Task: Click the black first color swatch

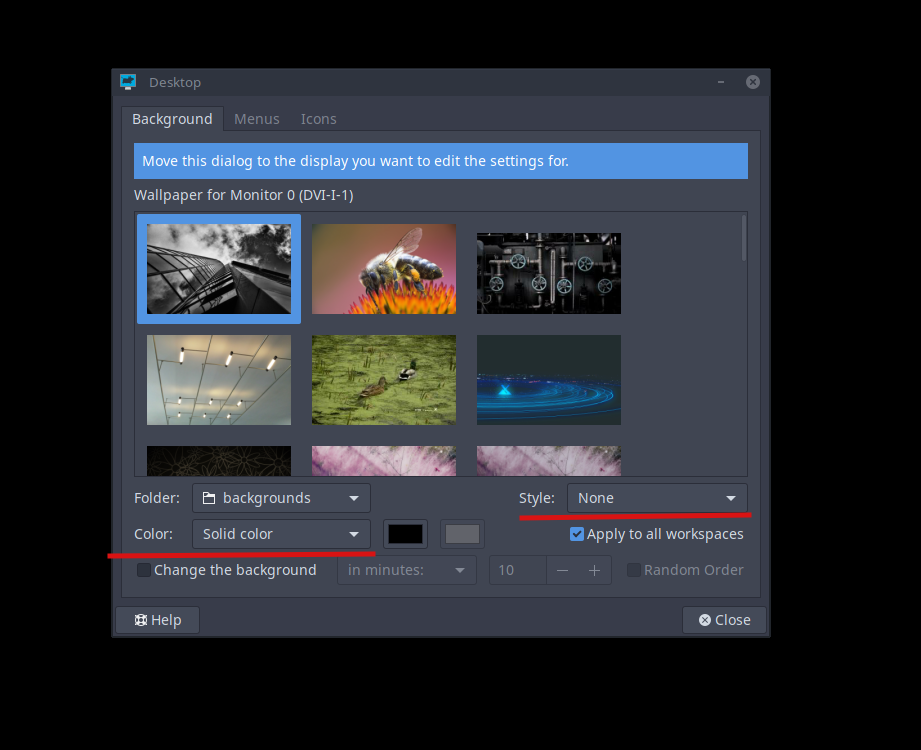Action: [x=405, y=534]
